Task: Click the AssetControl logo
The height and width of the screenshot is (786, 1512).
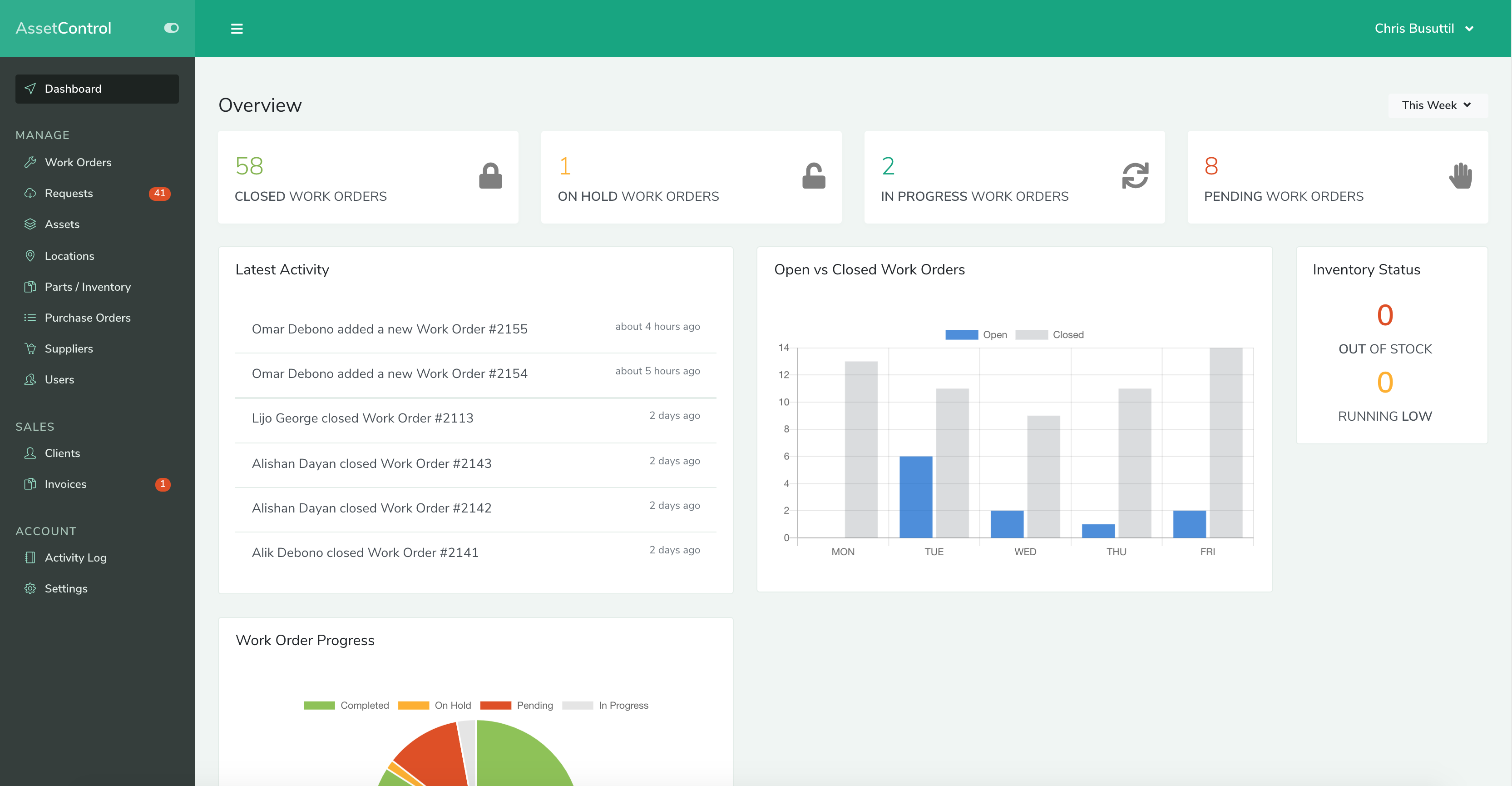Action: point(64,28)
